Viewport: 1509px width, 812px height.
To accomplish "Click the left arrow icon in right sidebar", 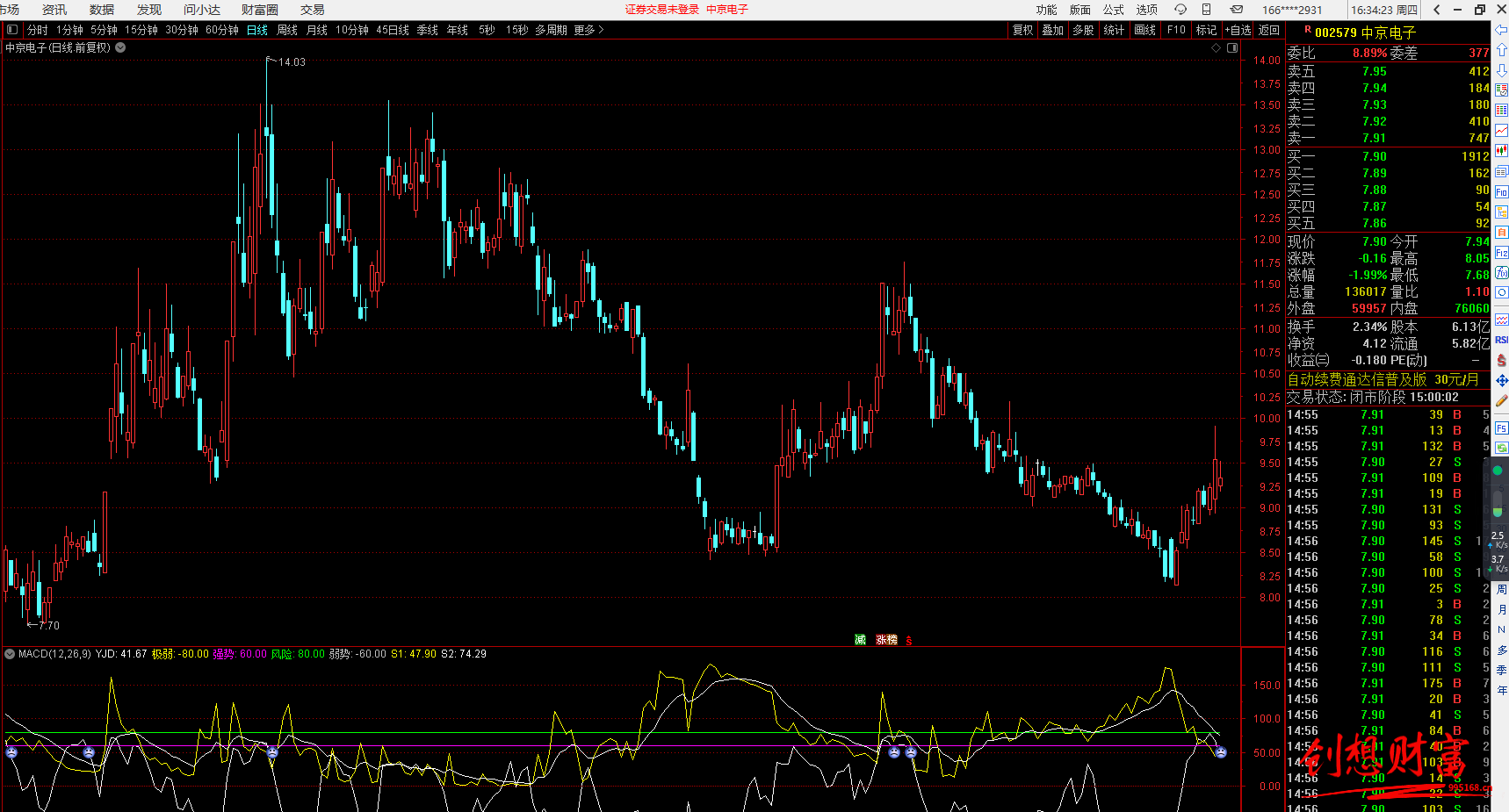I will coord(1501,29).
